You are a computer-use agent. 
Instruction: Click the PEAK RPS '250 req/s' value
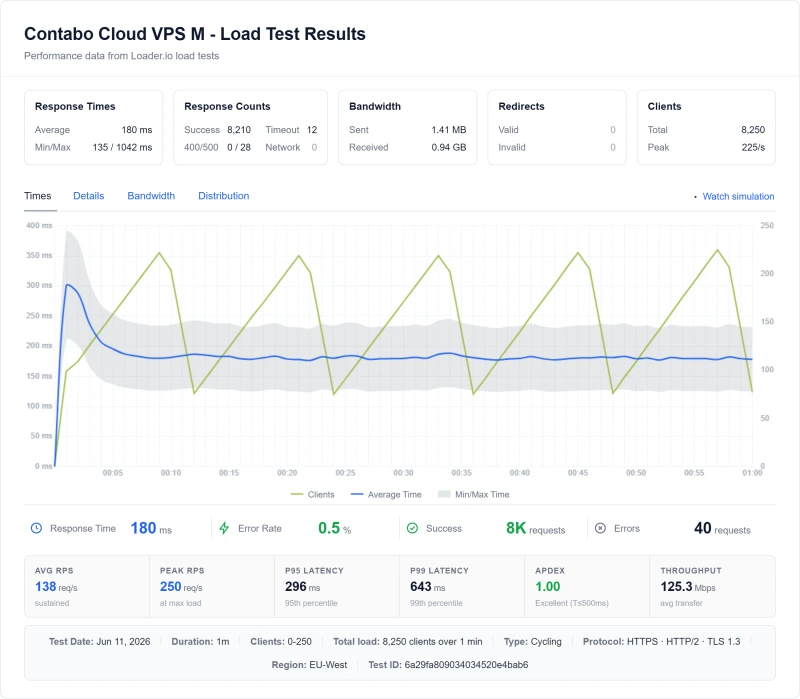[181, 587]
